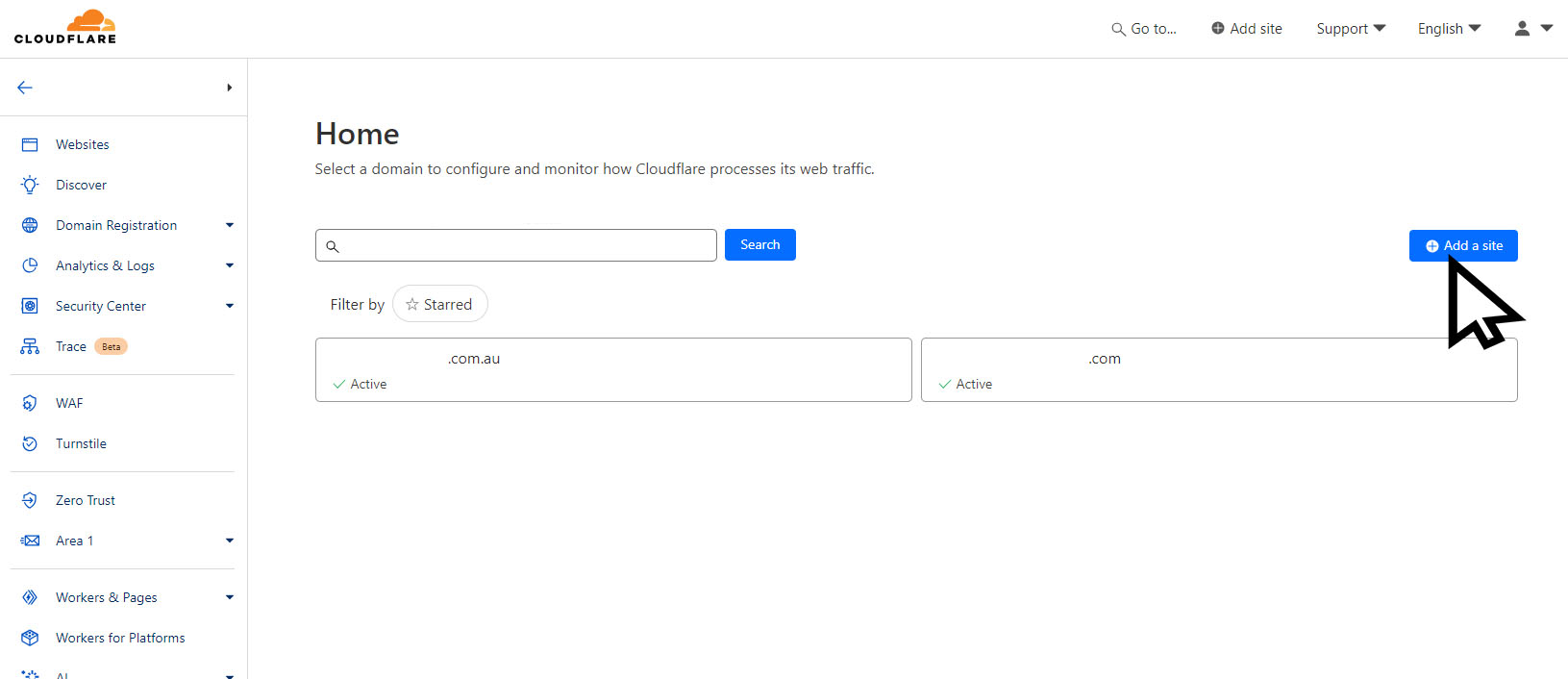
Task: Click Add site in top bar
Action: [x=1247, y=29]
